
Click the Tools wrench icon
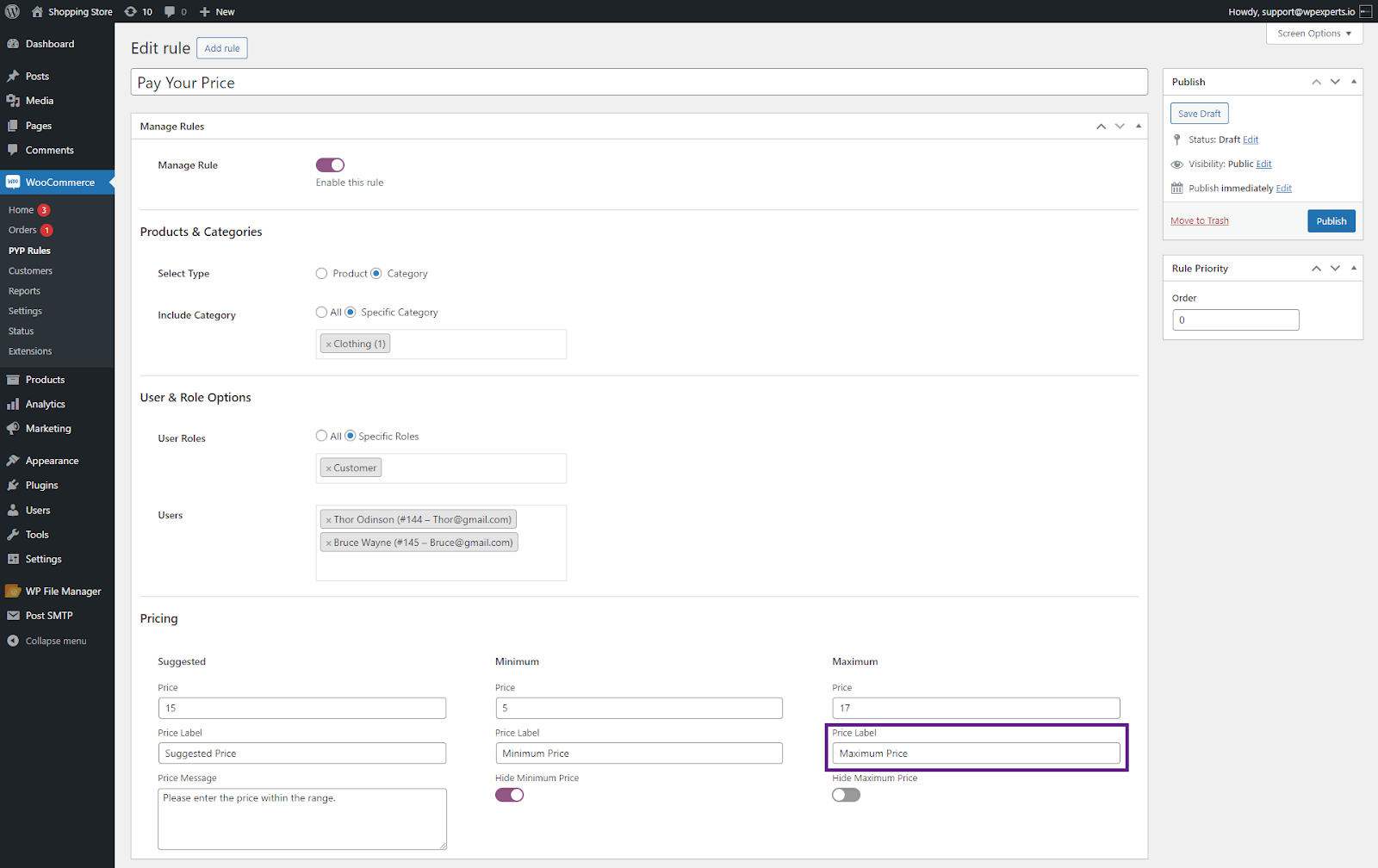(x=13, y=535)
